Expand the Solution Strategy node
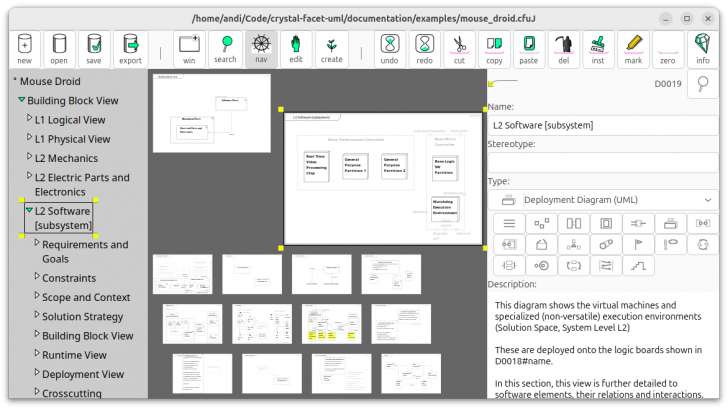728x409 pixels. coord(37,315)
